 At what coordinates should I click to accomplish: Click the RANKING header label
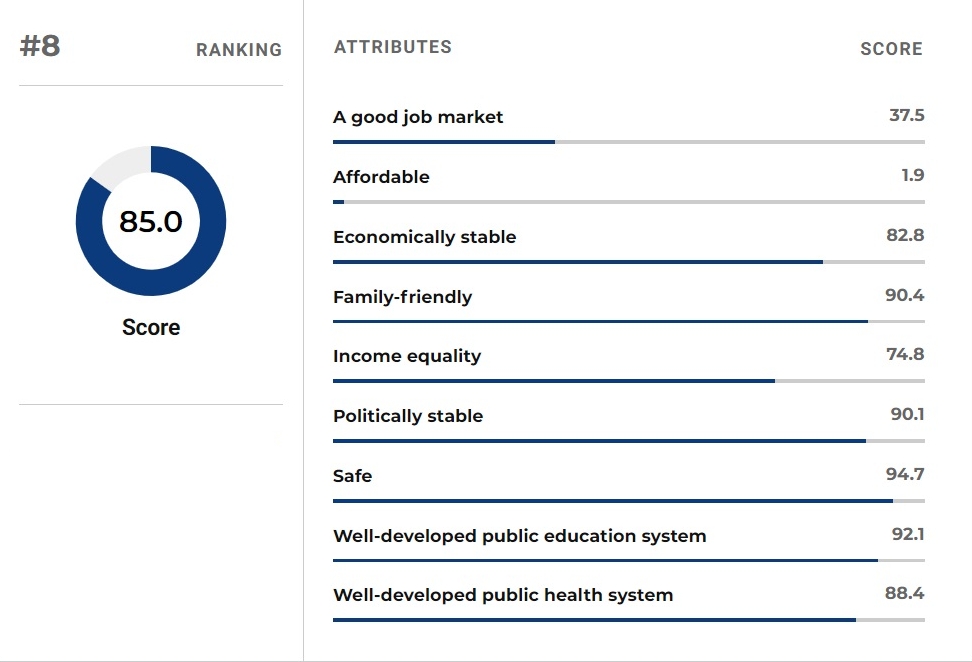click(x=239, y=50)
